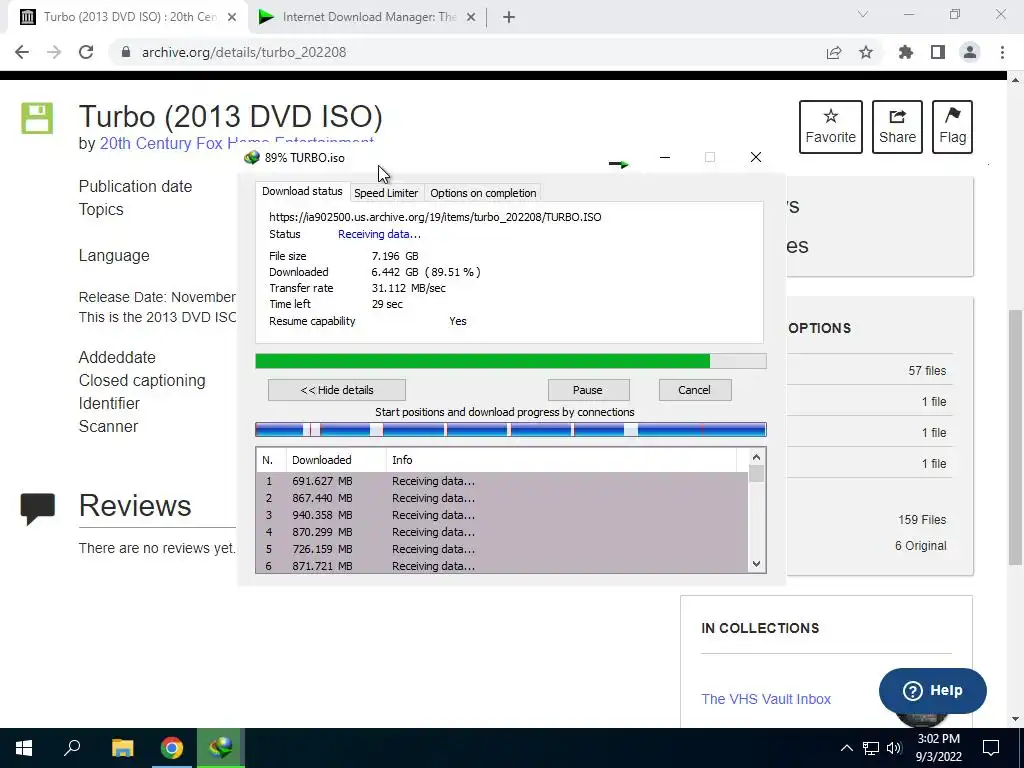This screenshot has width=1024, height=768.
Task: Switch to Internet Download Manager browser tab
Action: click(x=366, y=17)
